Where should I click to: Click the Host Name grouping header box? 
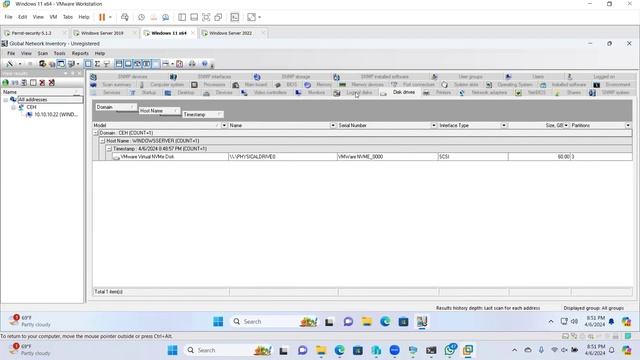159,111
